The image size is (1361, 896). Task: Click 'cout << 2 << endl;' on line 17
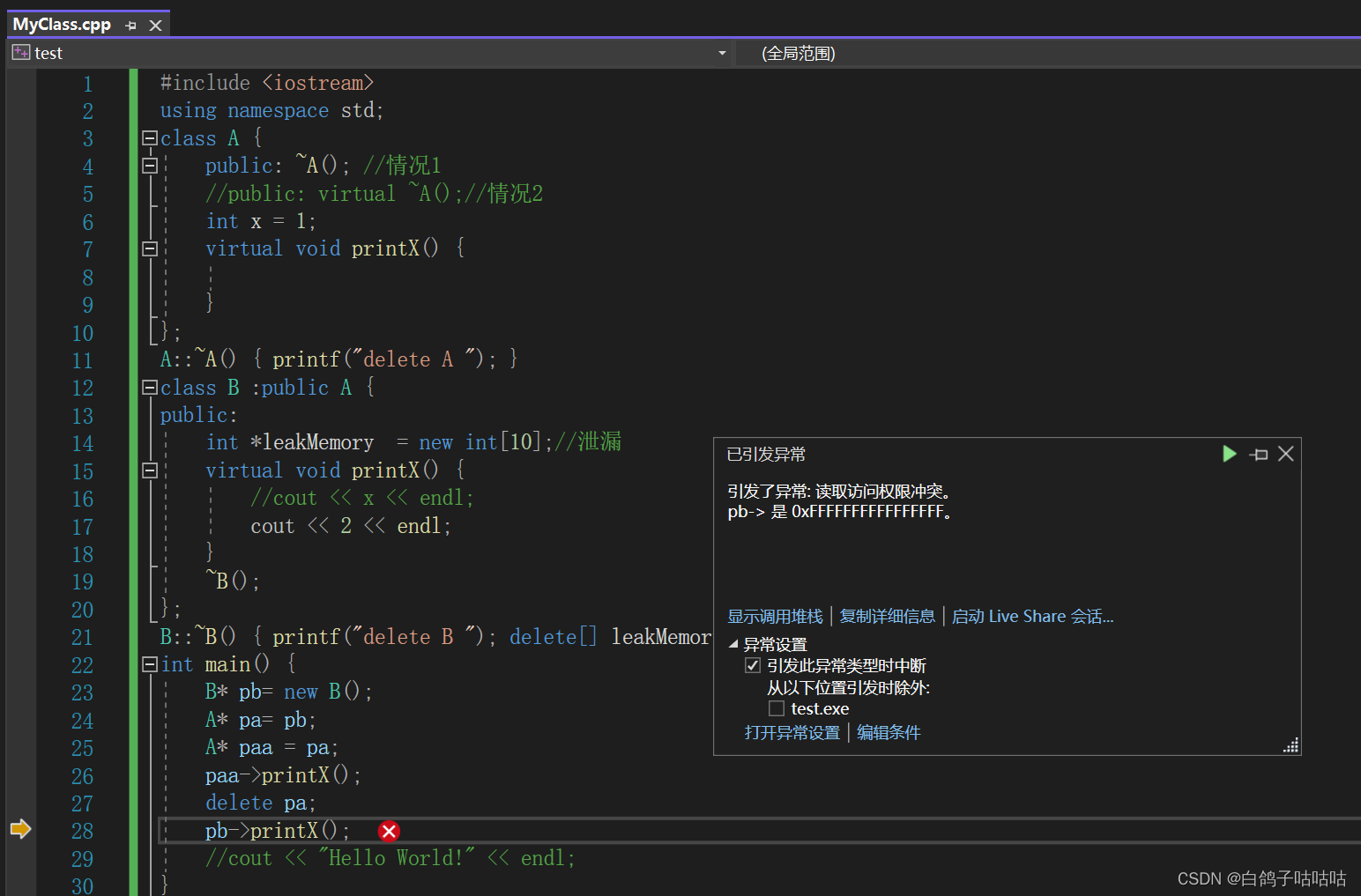(351, 526)
